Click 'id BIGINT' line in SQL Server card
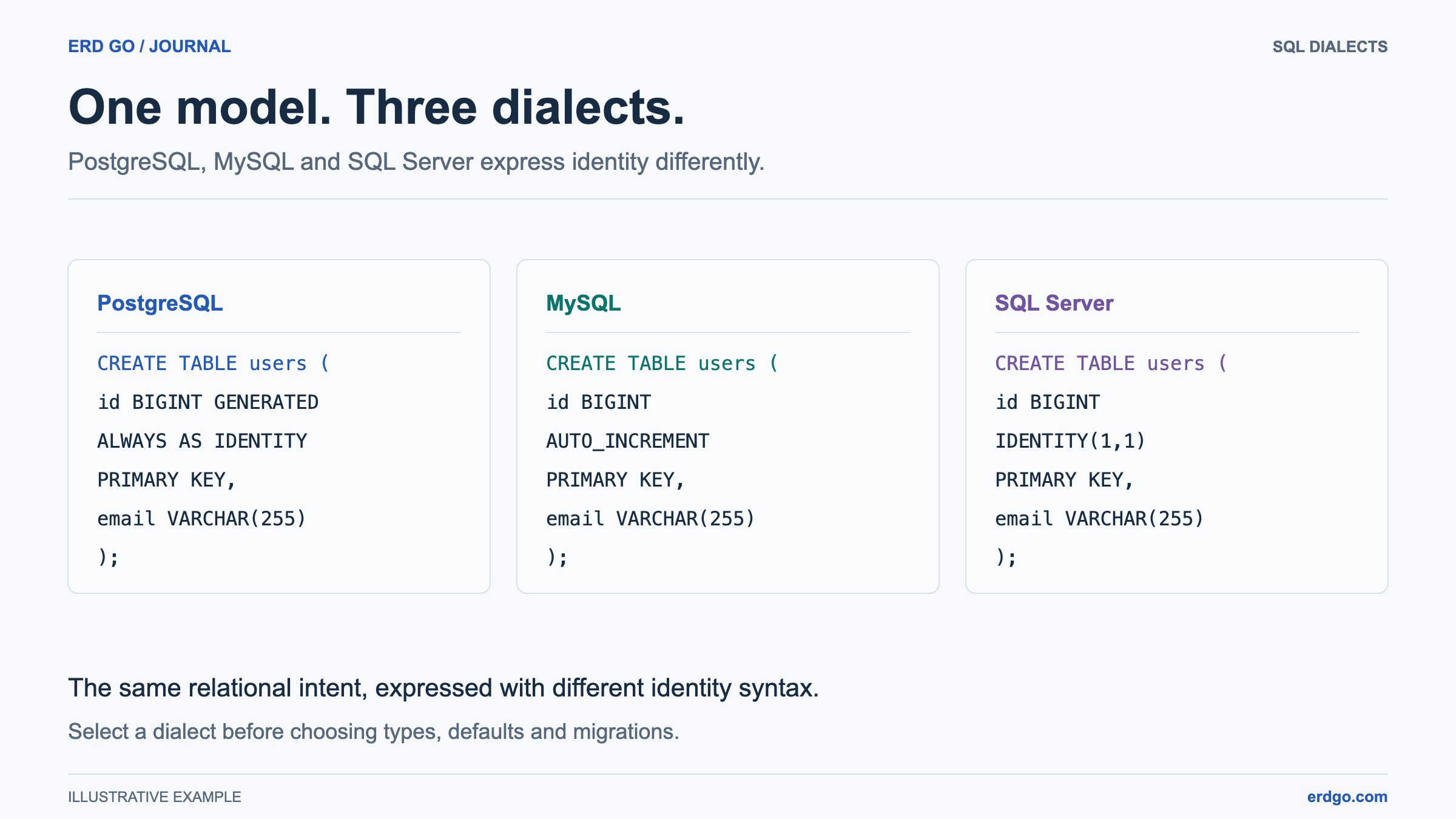The height and width of the screenshot is (819, 1456). [1048, 402]
